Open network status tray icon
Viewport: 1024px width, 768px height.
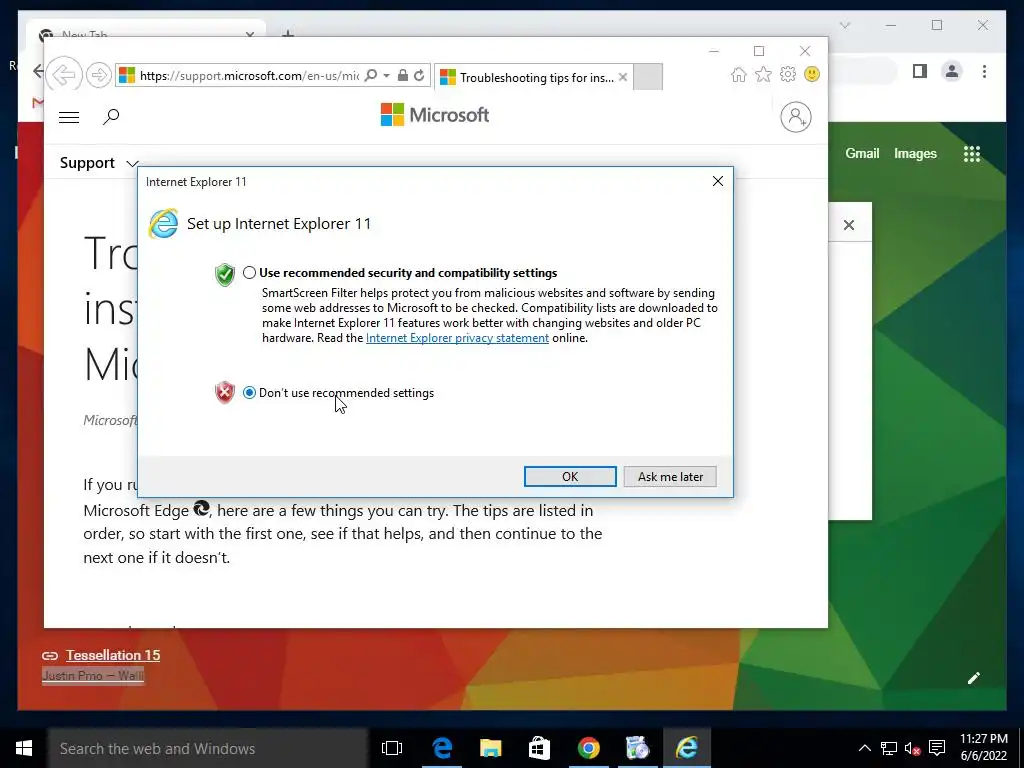pyautogui.click(x=888, y=748)
